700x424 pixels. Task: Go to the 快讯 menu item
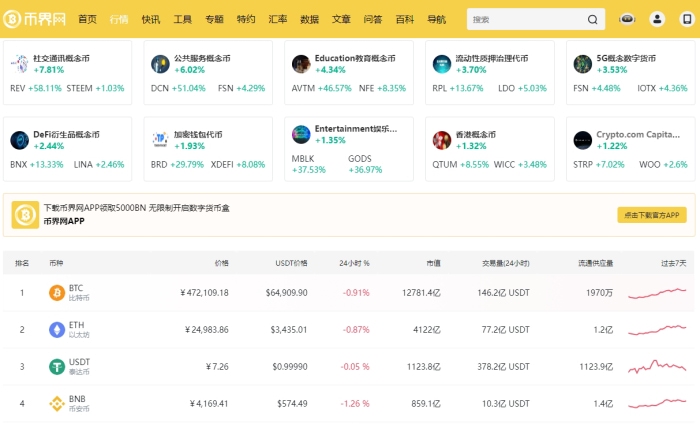(150, 19)
